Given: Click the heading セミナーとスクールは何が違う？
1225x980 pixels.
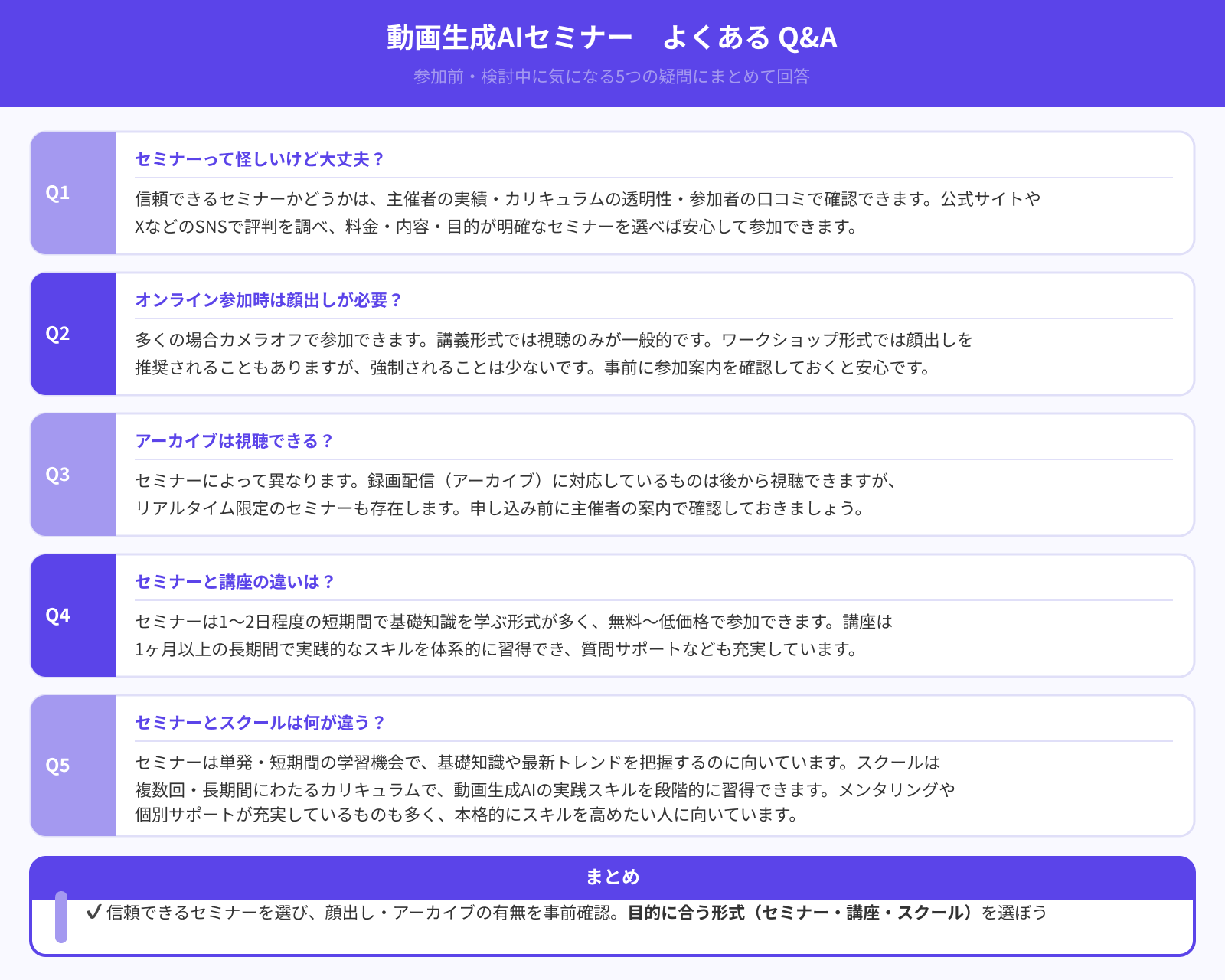Looking at the screenshot, I should [x=260, y=722].
